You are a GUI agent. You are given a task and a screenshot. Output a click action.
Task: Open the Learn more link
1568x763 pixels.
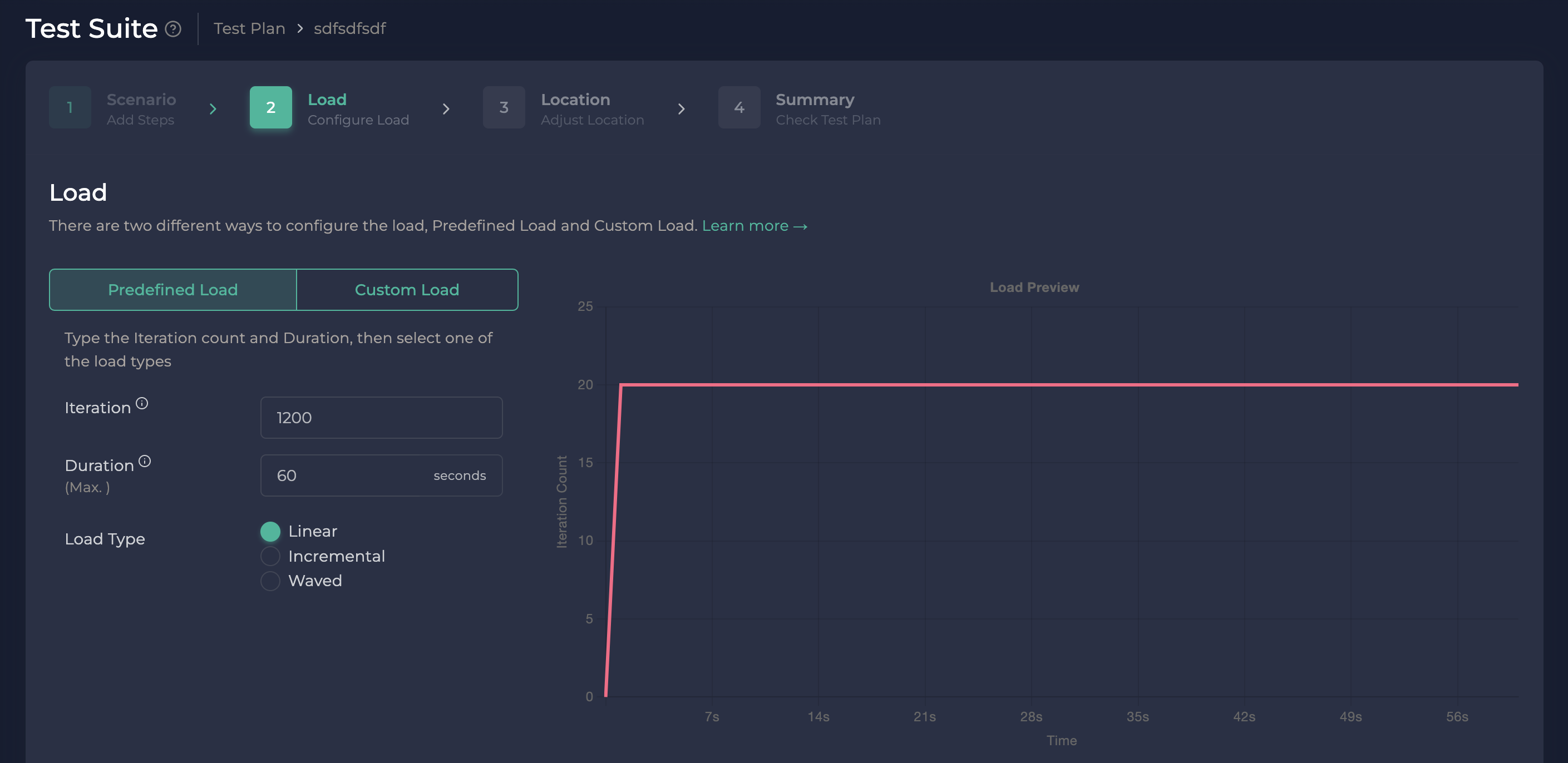click(744, 226)
